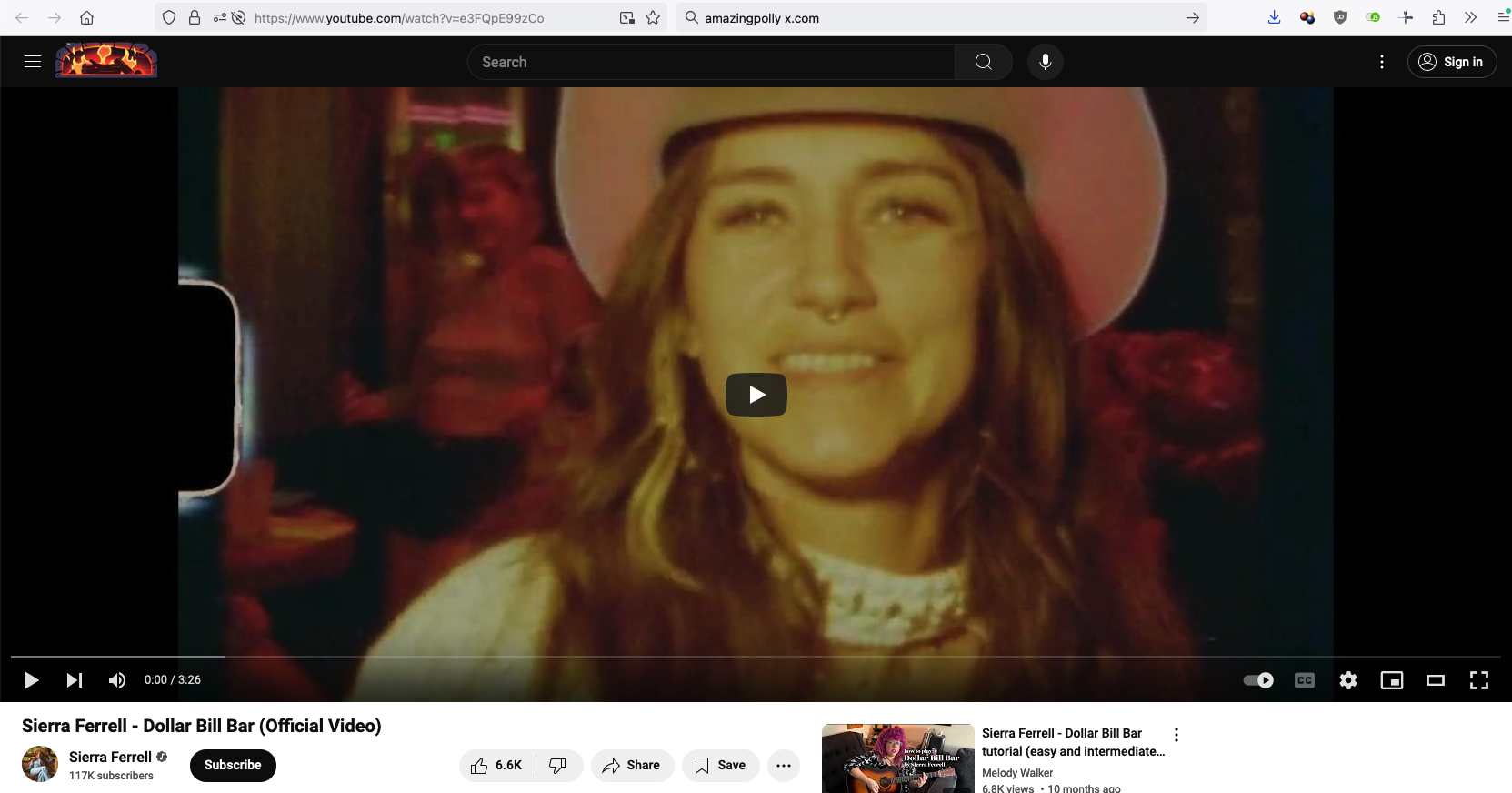Open options menu for the tutorial video
The width and height of the screenshot is (1512, 793).
pyautogui.click(x=1177, y=735)
